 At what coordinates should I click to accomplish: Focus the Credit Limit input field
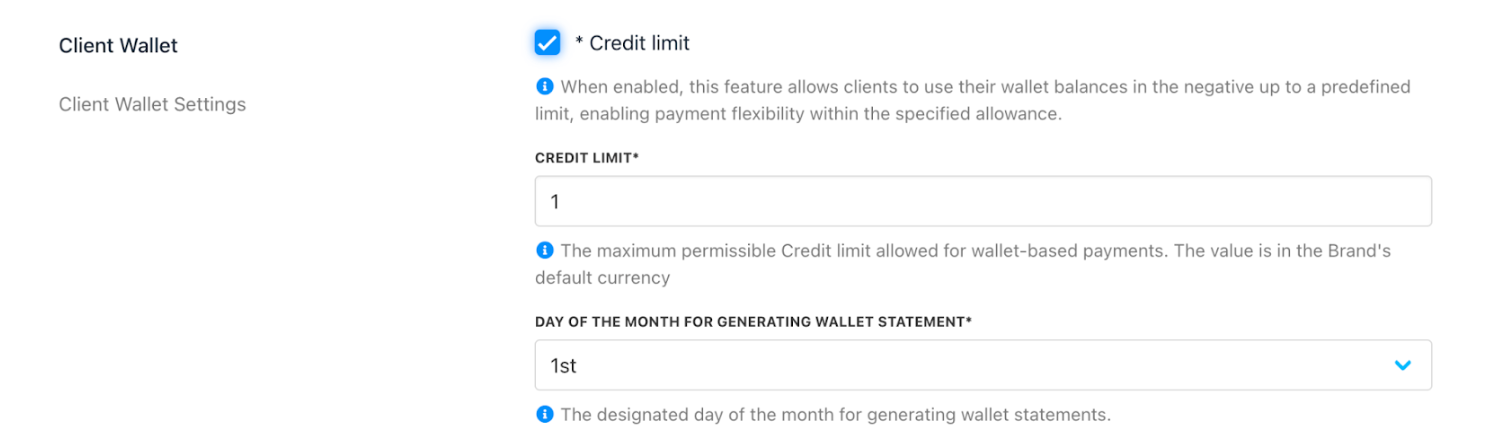[983, 201]
